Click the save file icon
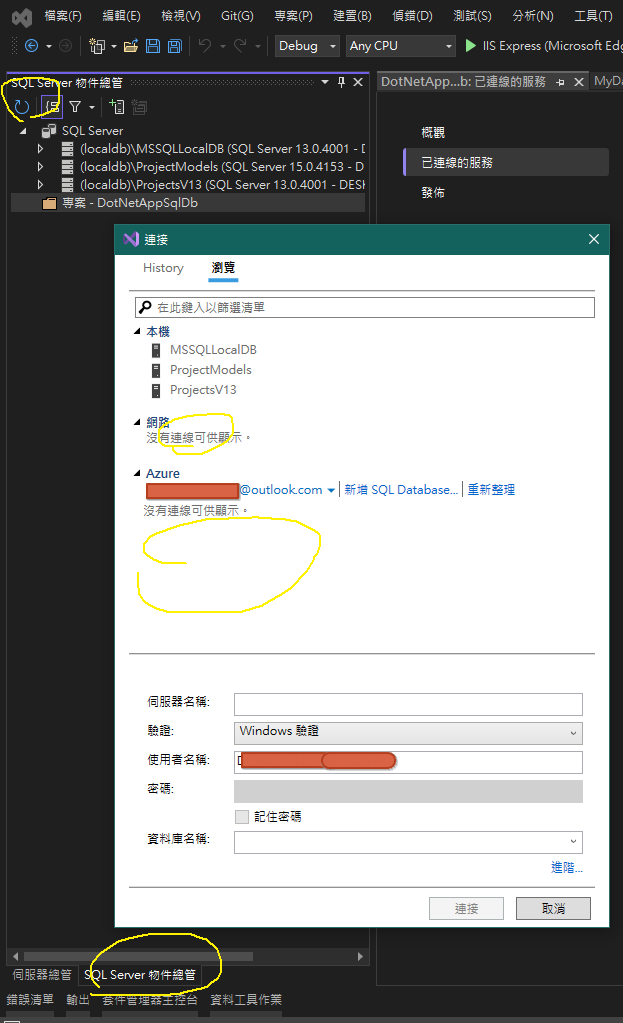The height and width of the screenshot is (1023, 623). click(x=153, y=46)
